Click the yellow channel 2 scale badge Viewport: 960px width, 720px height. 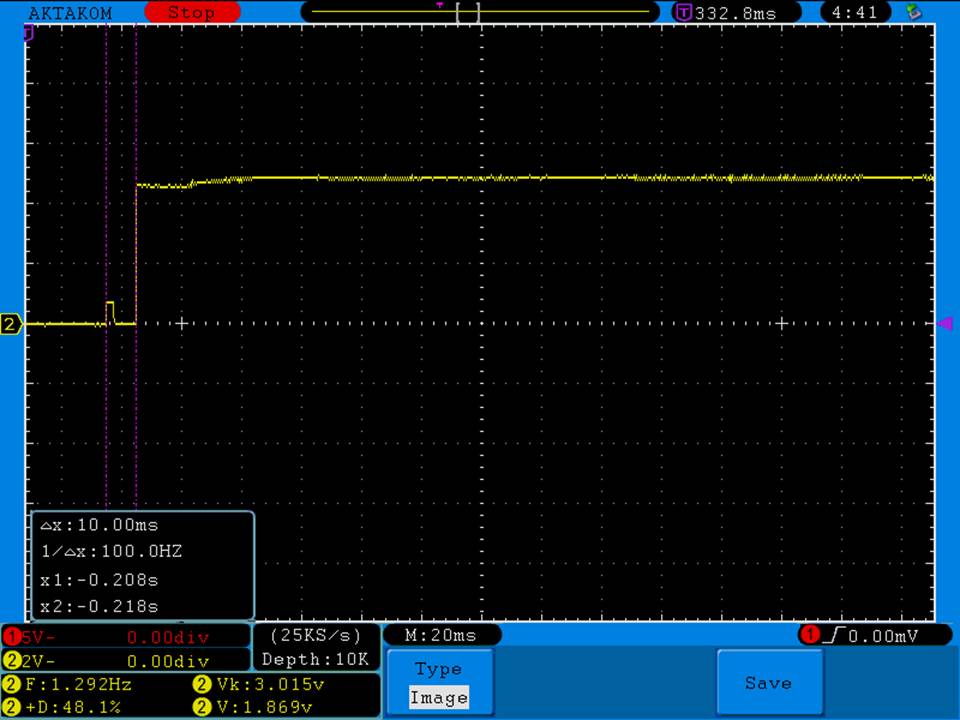[12, 661]
